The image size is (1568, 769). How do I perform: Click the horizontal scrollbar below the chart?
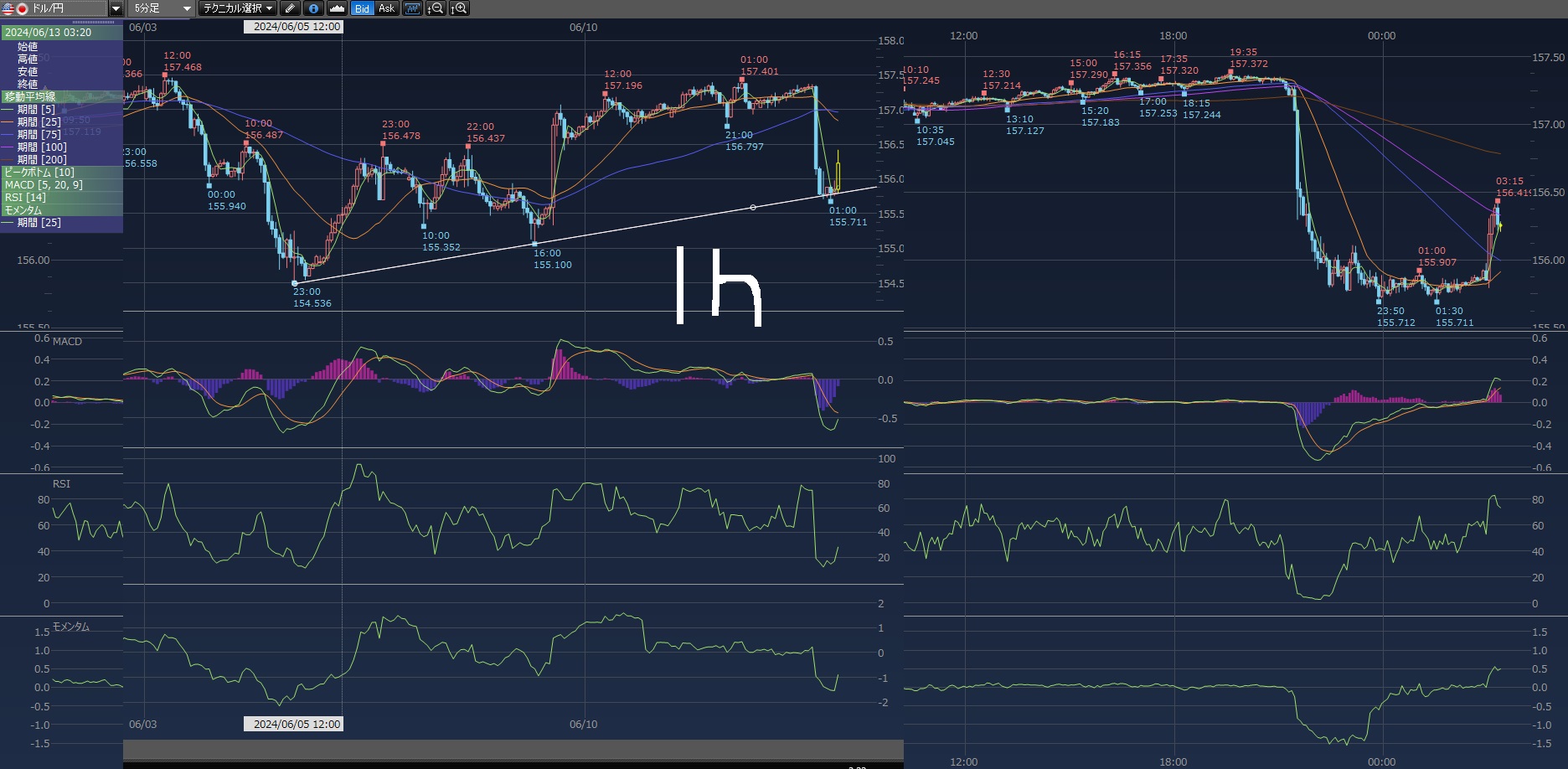[x=513, y=750]
